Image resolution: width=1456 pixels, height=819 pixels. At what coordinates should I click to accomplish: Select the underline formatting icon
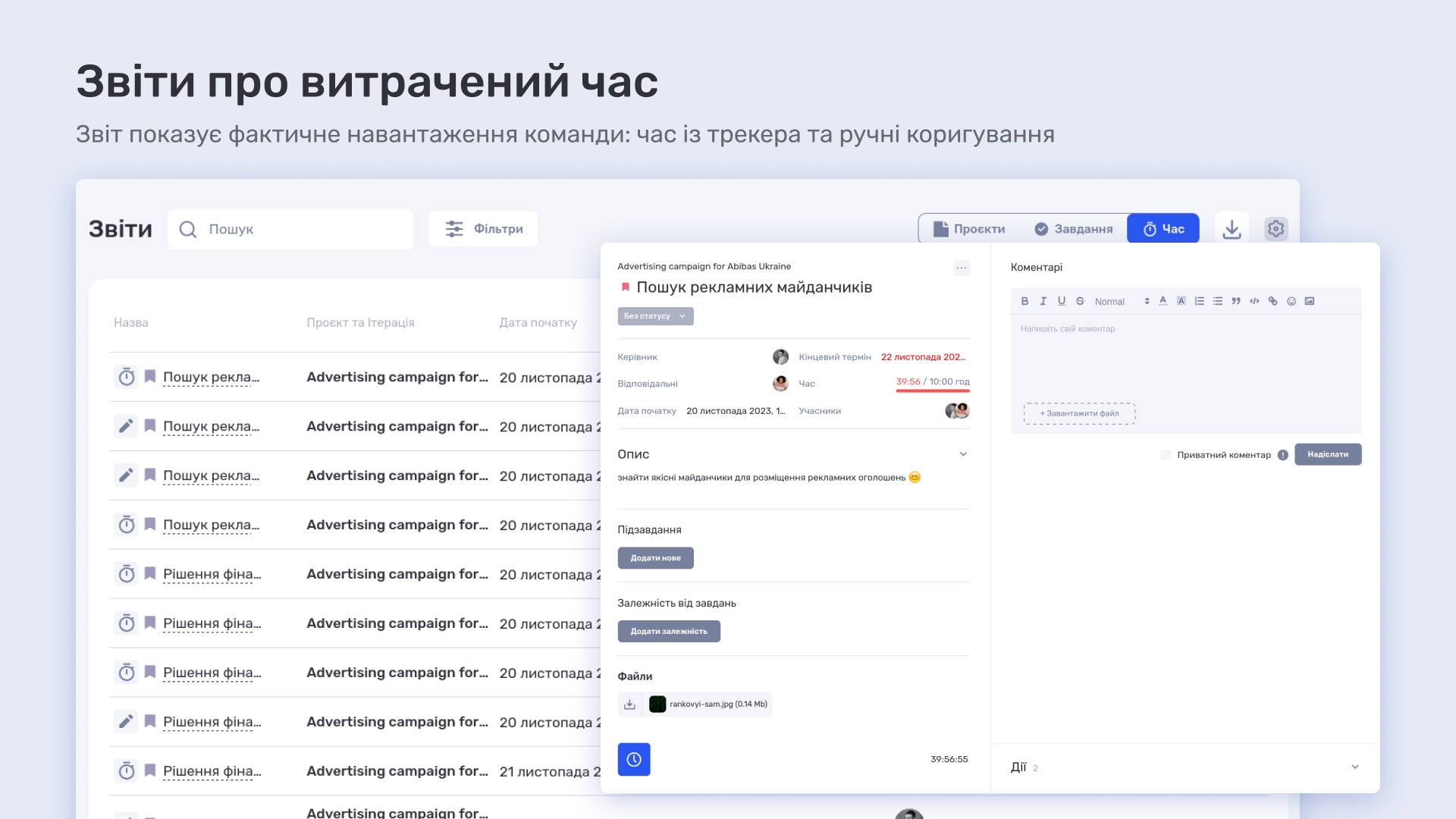click(x=1061, y=301)
